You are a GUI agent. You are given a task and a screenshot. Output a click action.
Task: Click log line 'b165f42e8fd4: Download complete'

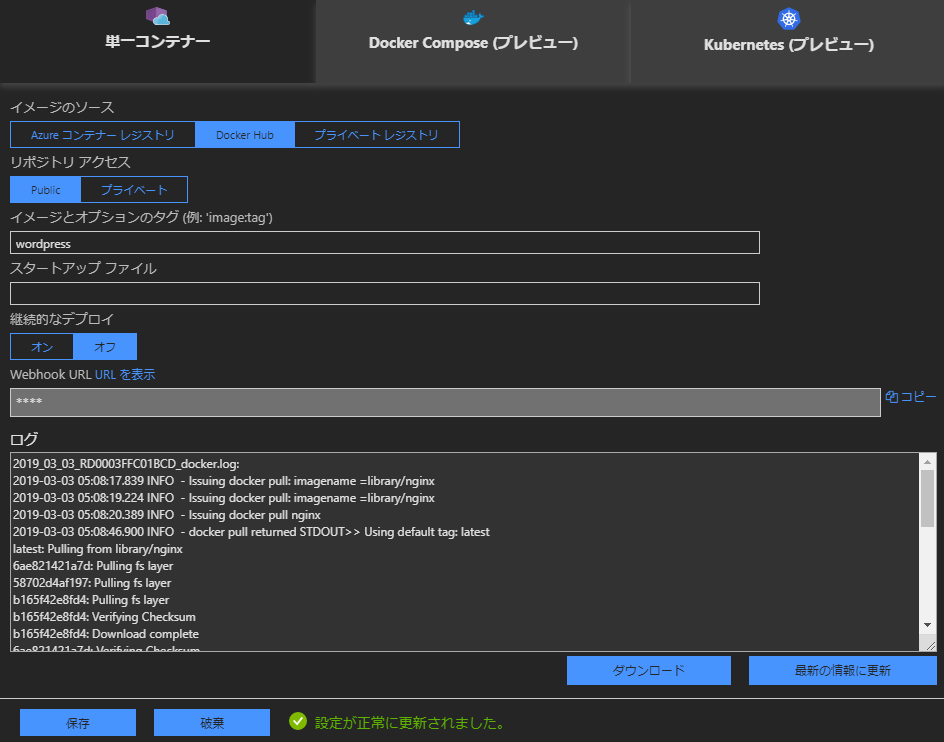pyautogui.click(x=106, y=634)
